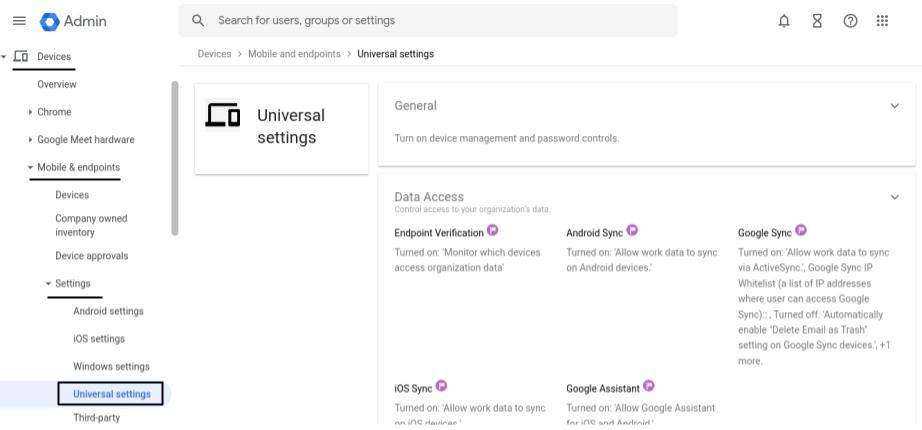Click the flag icon beside Android Sync

coord(632,230)
